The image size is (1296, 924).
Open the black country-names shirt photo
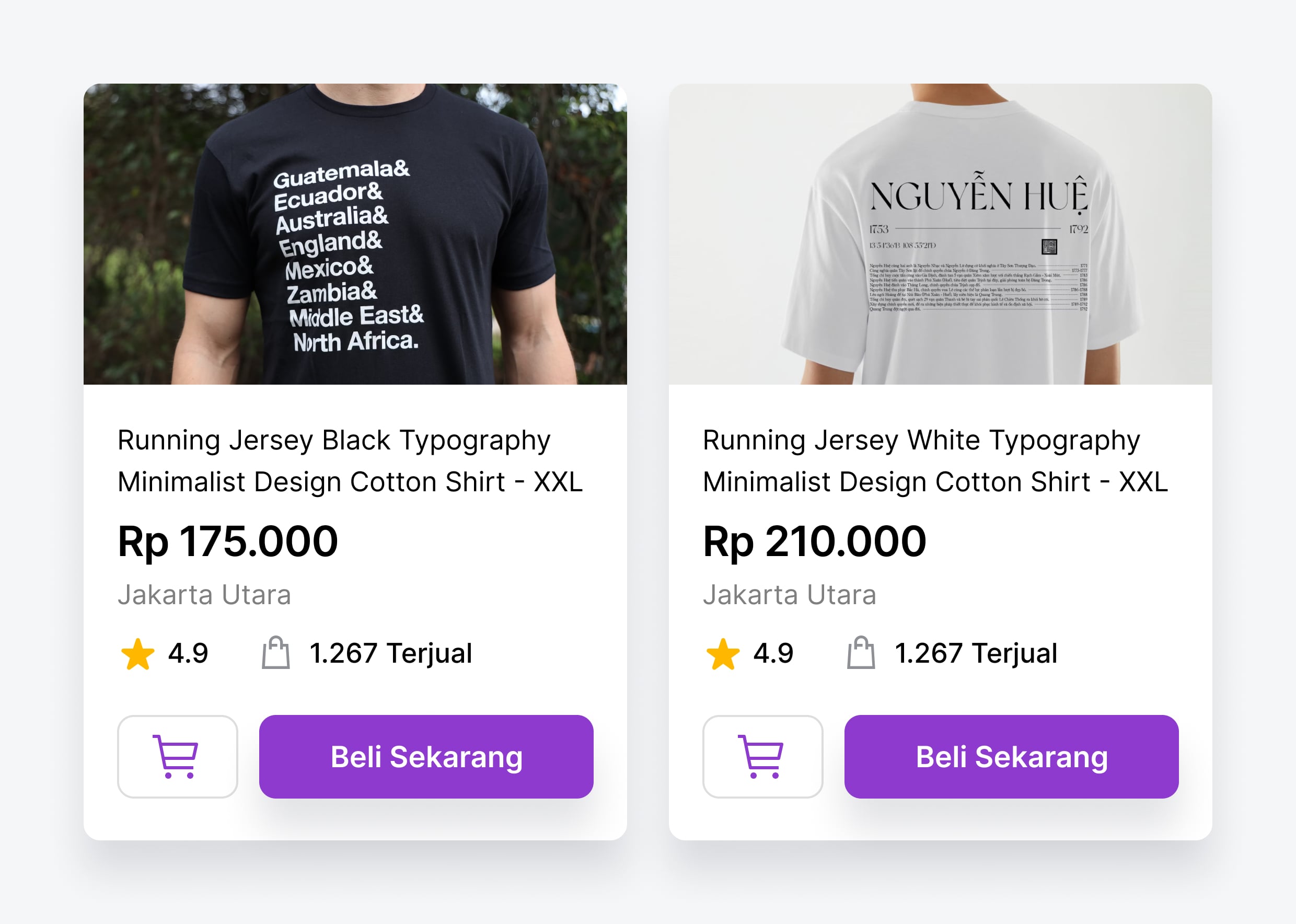[x=355, y=234]
